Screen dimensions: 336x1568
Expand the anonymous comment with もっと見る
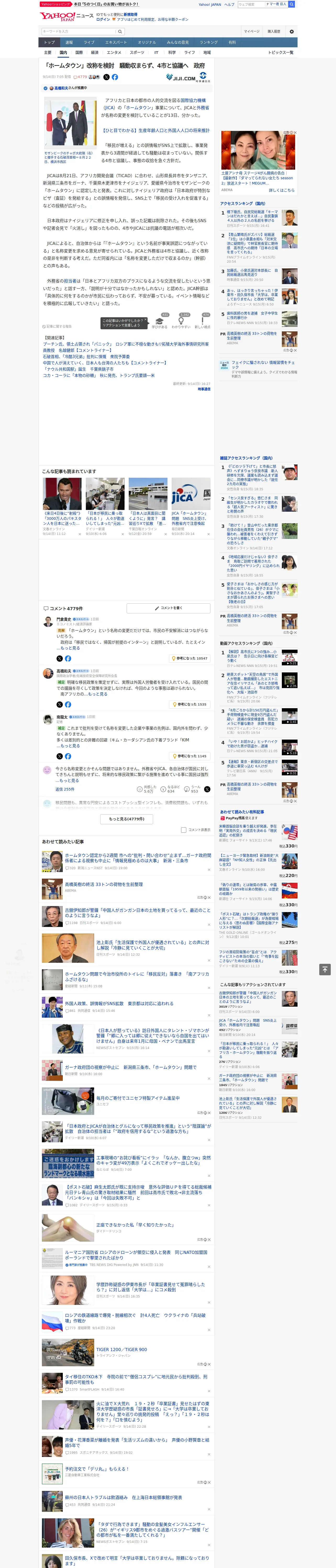(69, 780)
